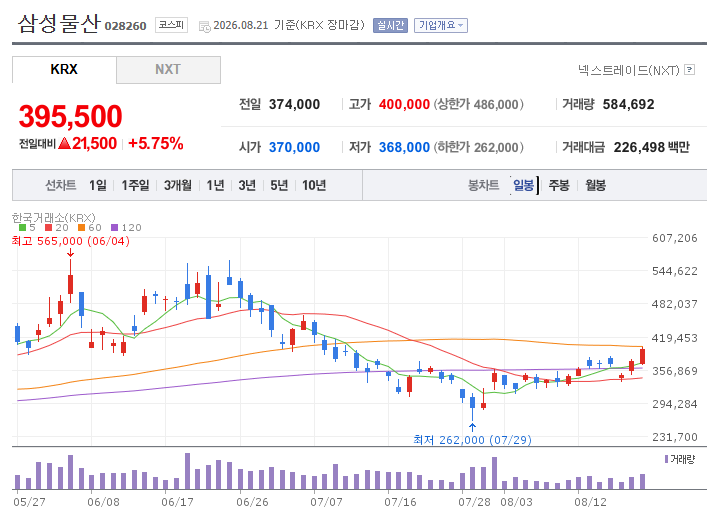Select the 3개월 line chart period

click(178, 185)
